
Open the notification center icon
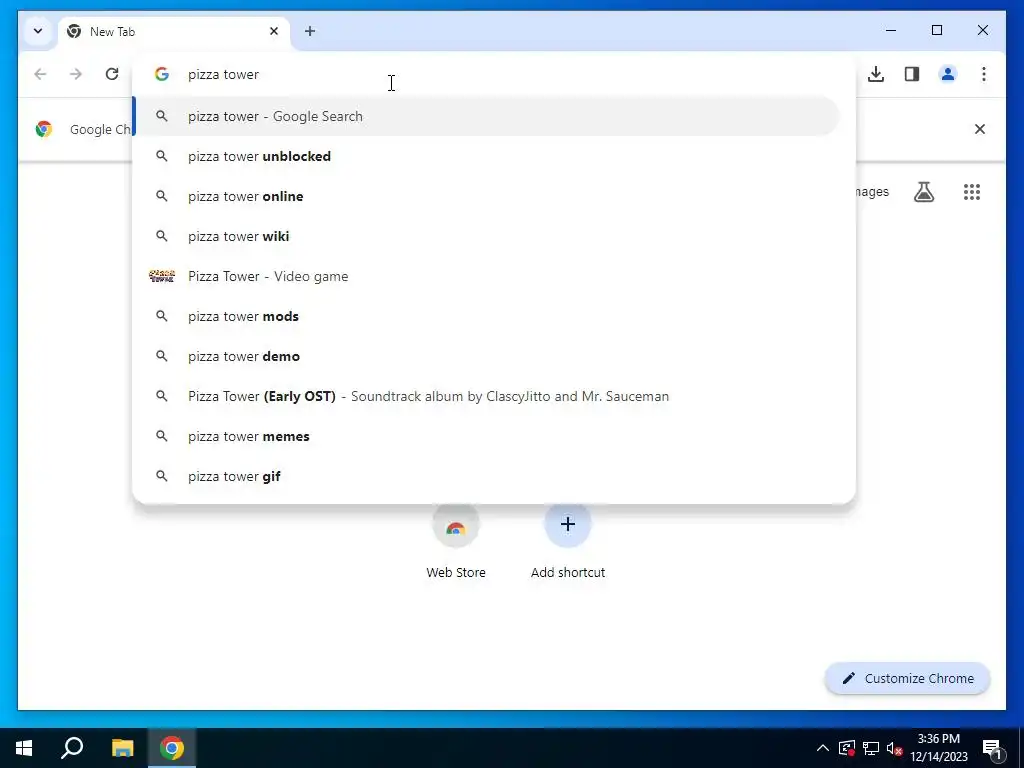point(992,748)
